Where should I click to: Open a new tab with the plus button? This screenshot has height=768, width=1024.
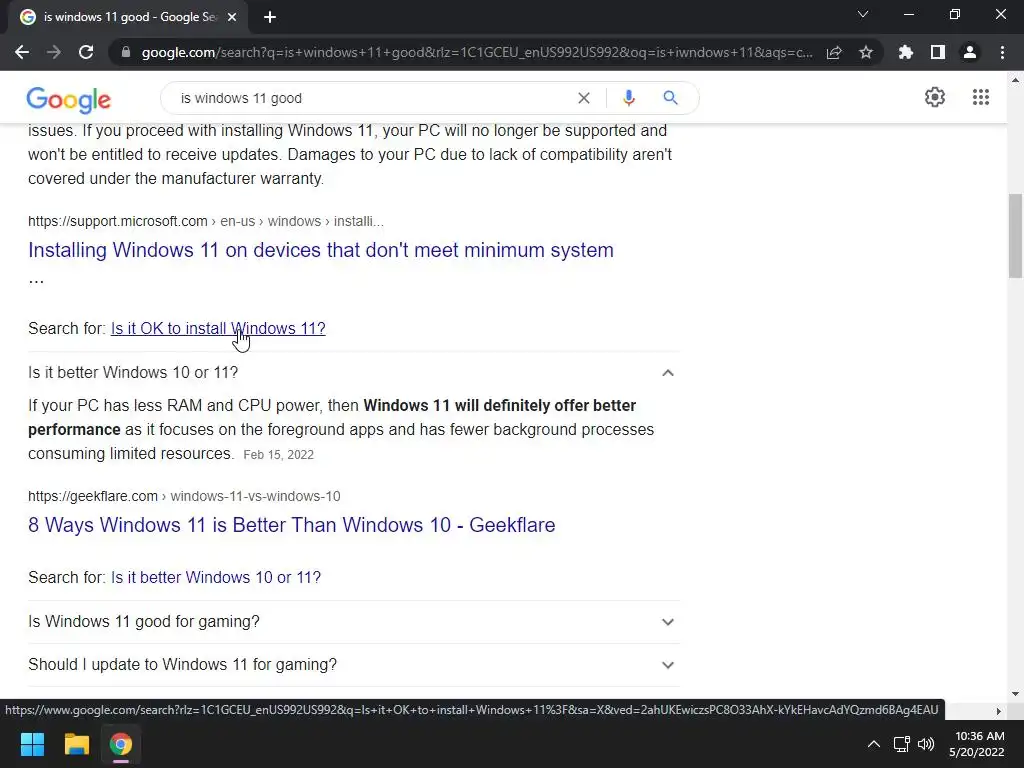270,18
